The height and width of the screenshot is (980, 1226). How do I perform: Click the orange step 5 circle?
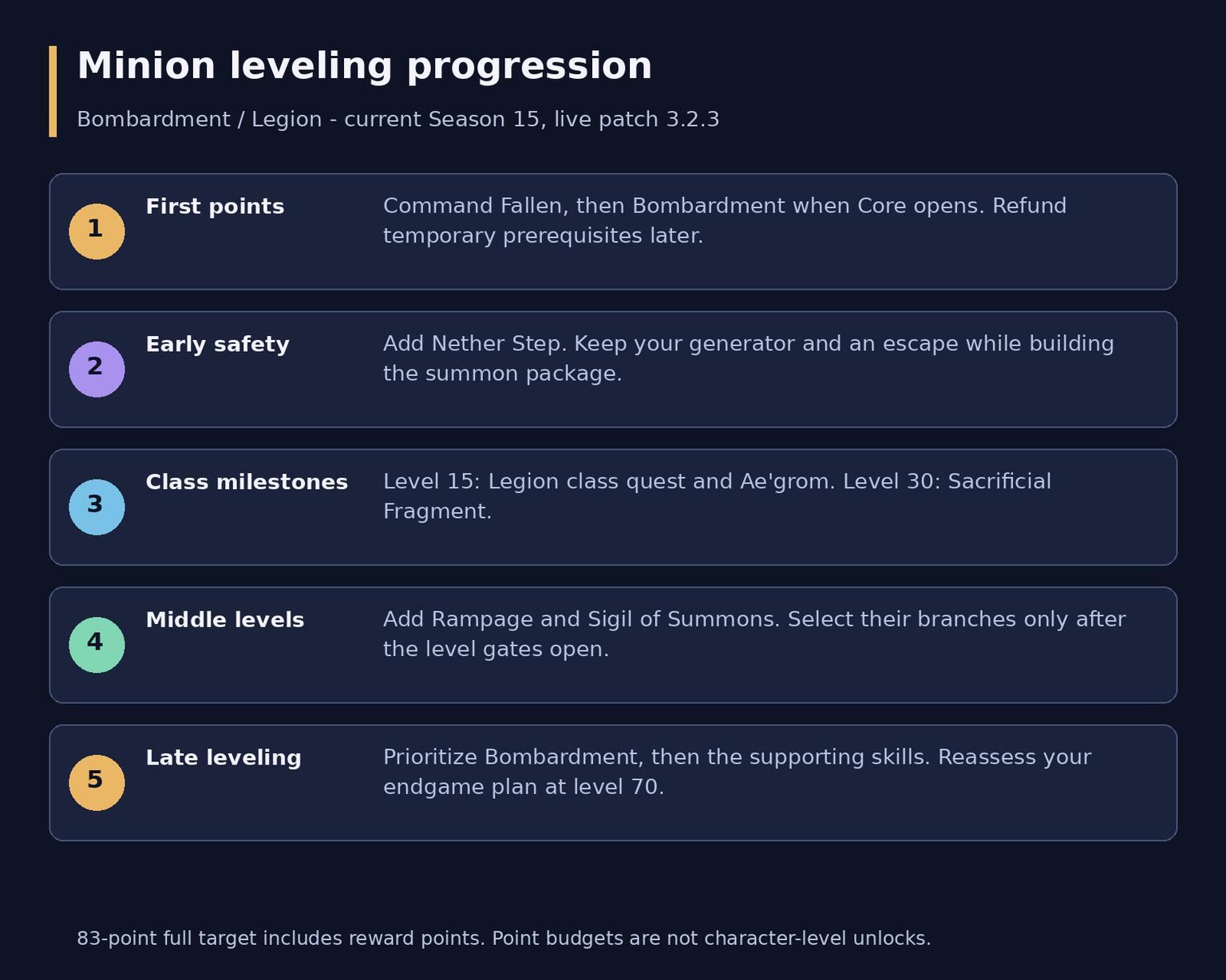coord(97,783)
